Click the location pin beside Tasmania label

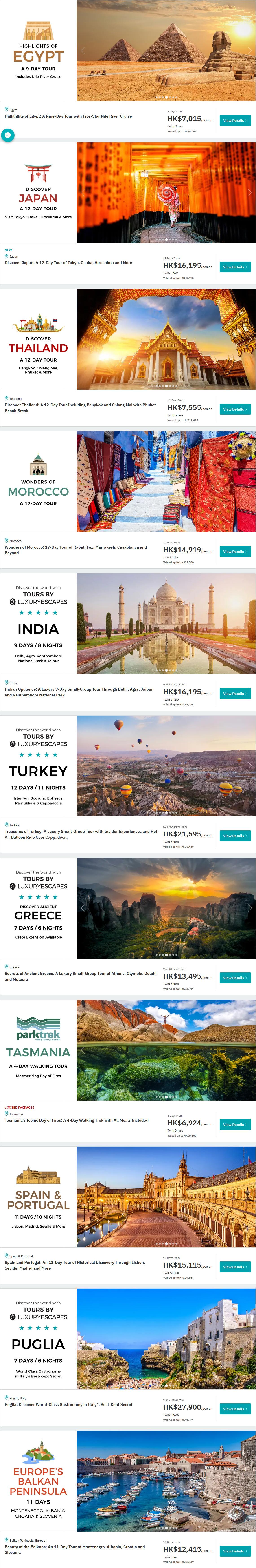coord(7,1113)
